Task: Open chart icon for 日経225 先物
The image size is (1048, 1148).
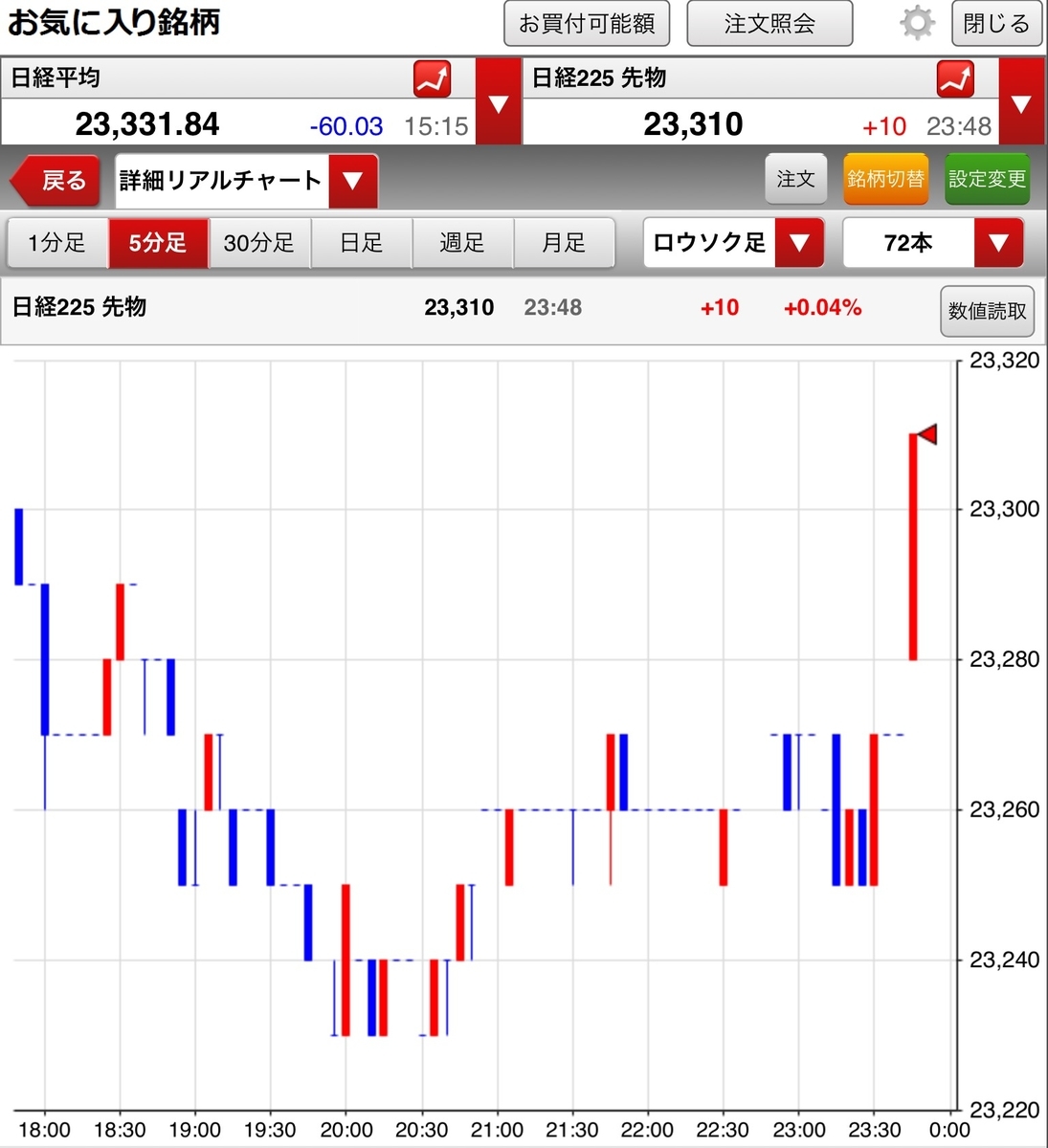Action: point(955,79)
